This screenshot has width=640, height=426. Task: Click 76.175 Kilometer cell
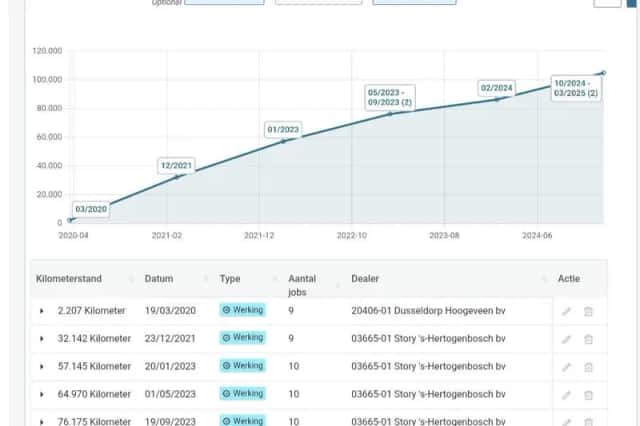pos(94,421)
